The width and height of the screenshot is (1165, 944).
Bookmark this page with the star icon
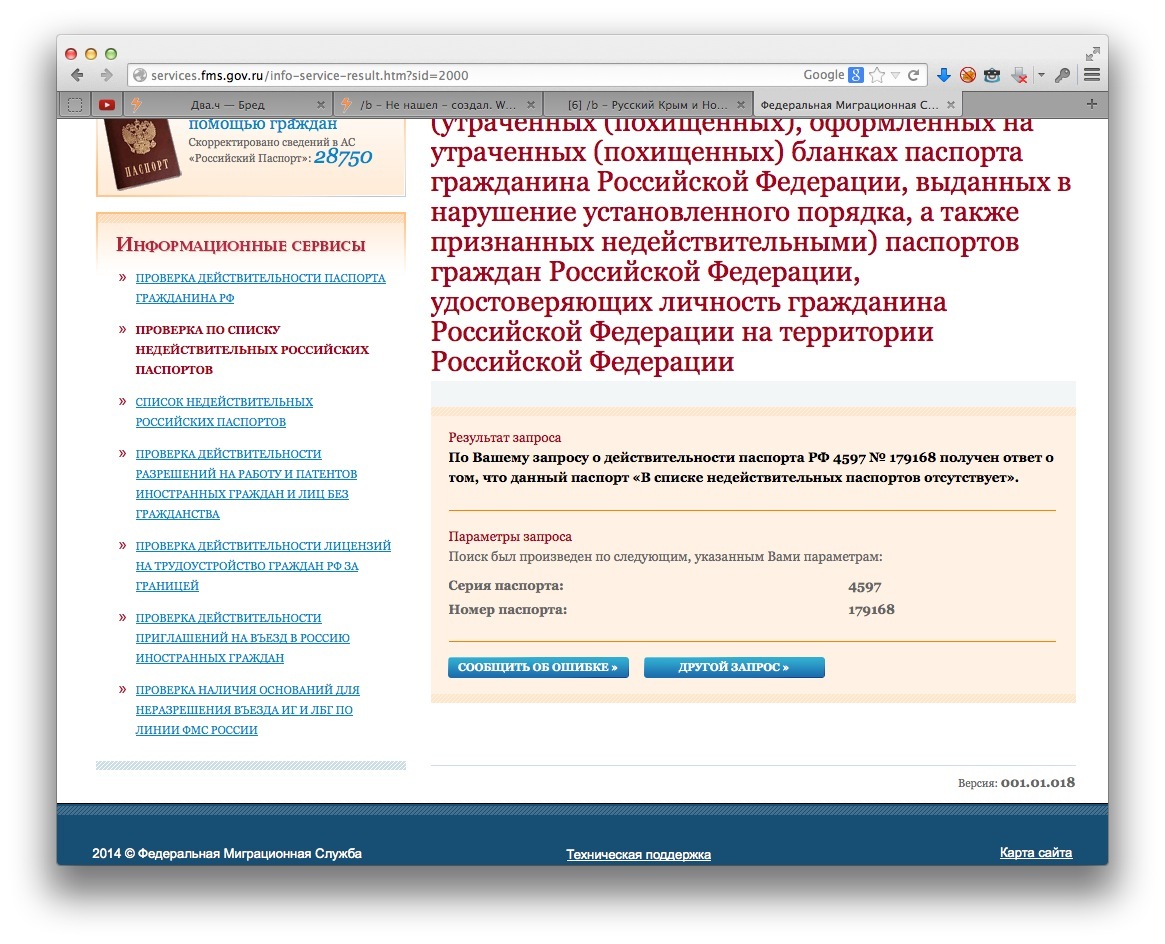877,75
